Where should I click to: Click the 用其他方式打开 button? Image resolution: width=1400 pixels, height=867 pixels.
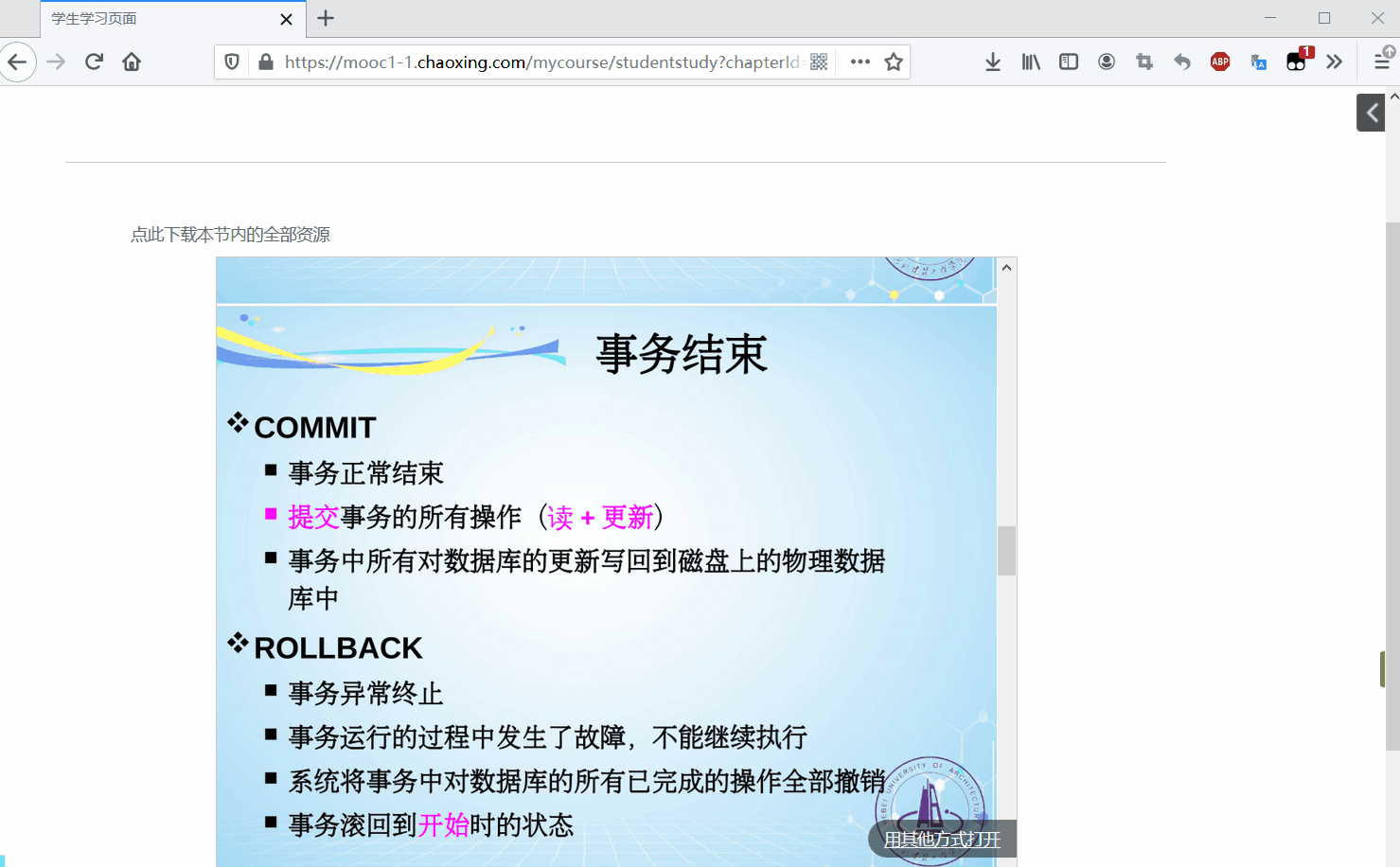(942, 840)
